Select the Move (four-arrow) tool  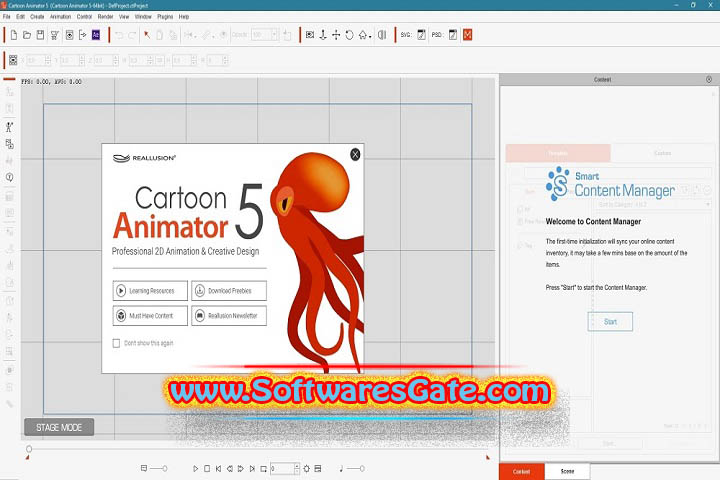[x=336, y=35]
